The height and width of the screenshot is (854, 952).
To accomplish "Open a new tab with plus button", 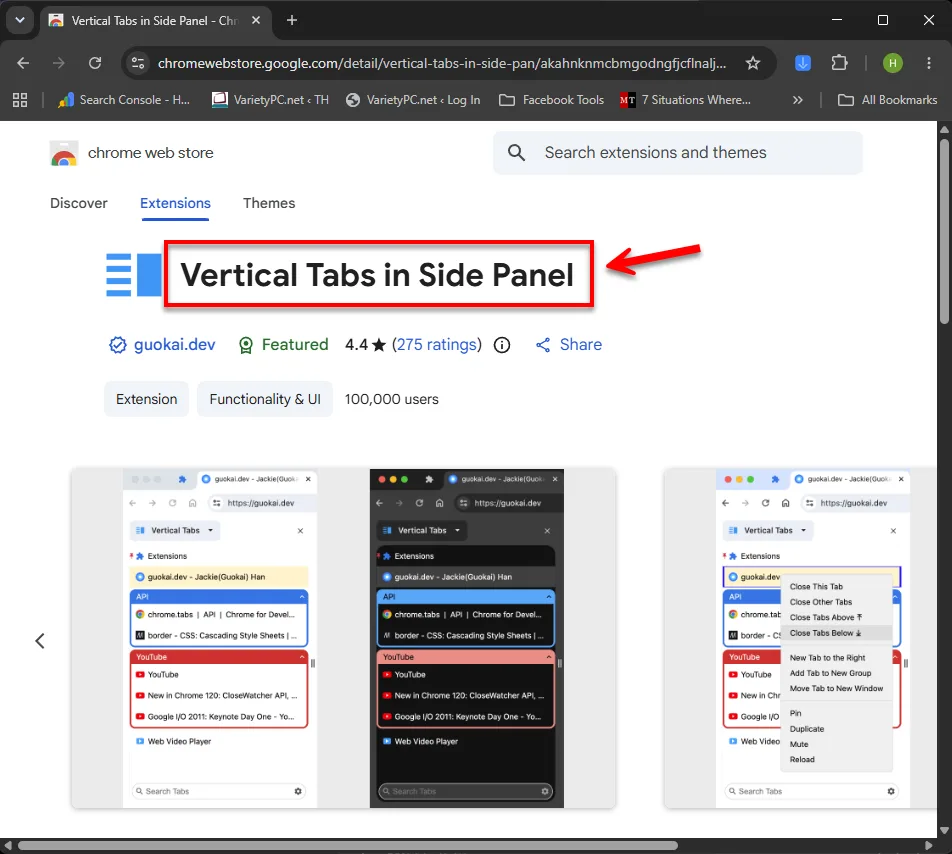I will pyautogui.click(x=292, y=21).
